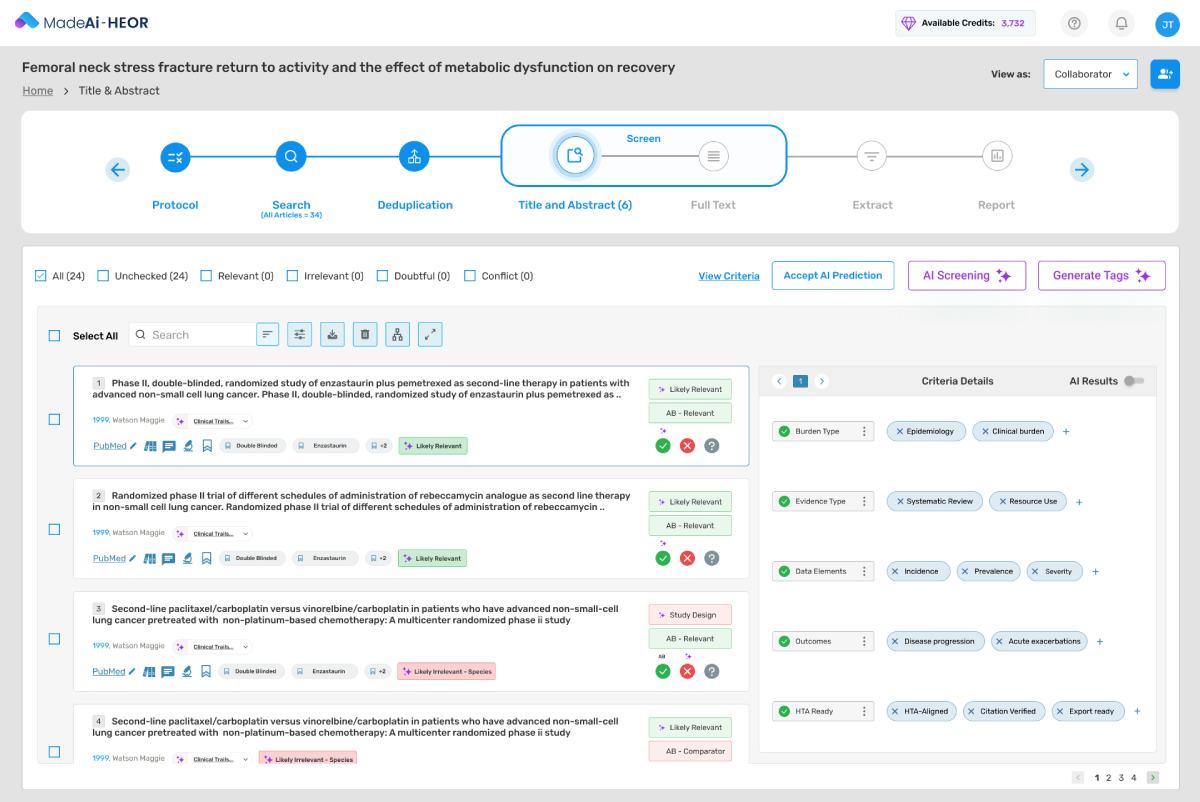Image resolution: width=1200 pixels, height=802 pixels.
Task: Go to the Protocol step
Action: (175, 157)
